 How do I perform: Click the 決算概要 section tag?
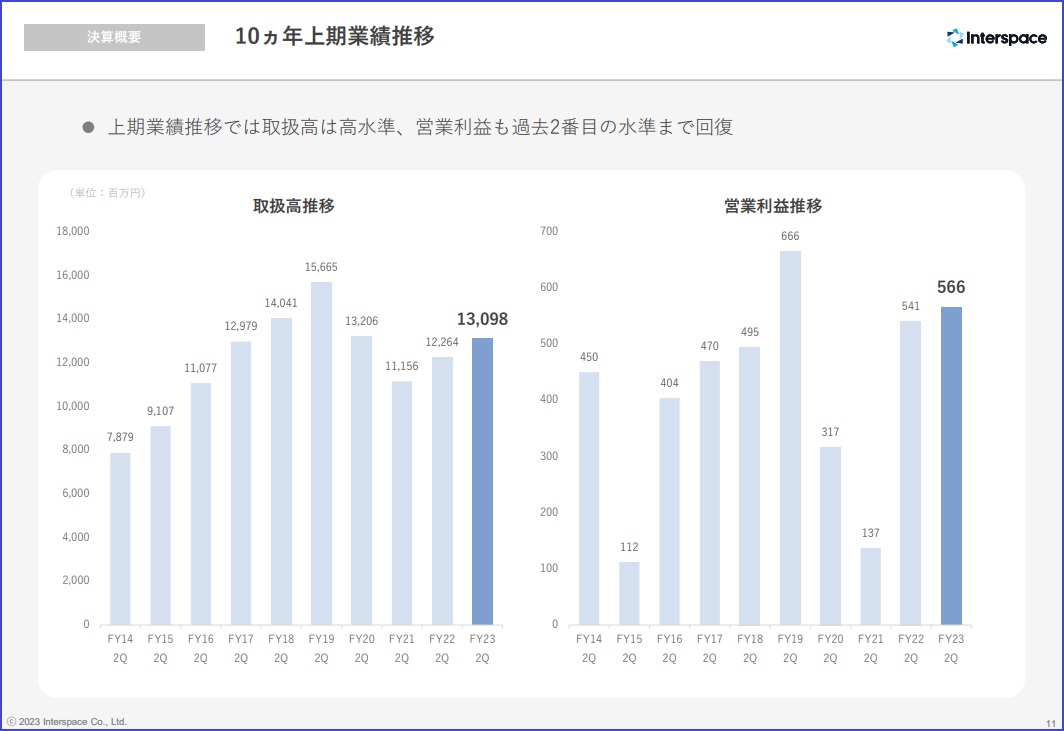pyautogui.click(x=114, y=37)
